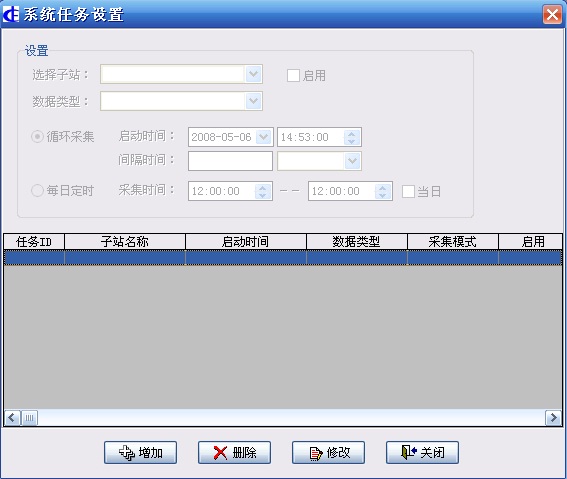Click the 间隔时间 text input field
Image resolution: width=567 pixels, height=479 pixels.
[x=230, y=161]
